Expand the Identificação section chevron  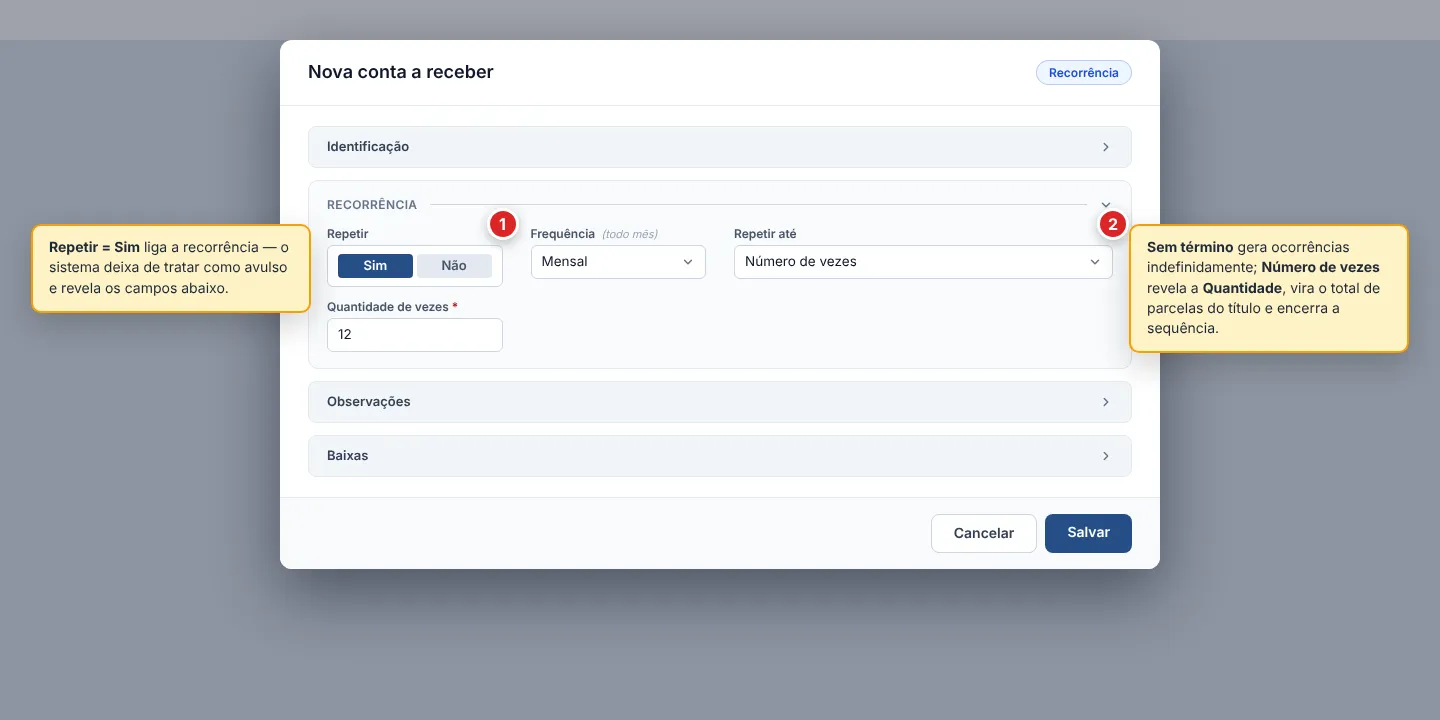point(1105,147)
